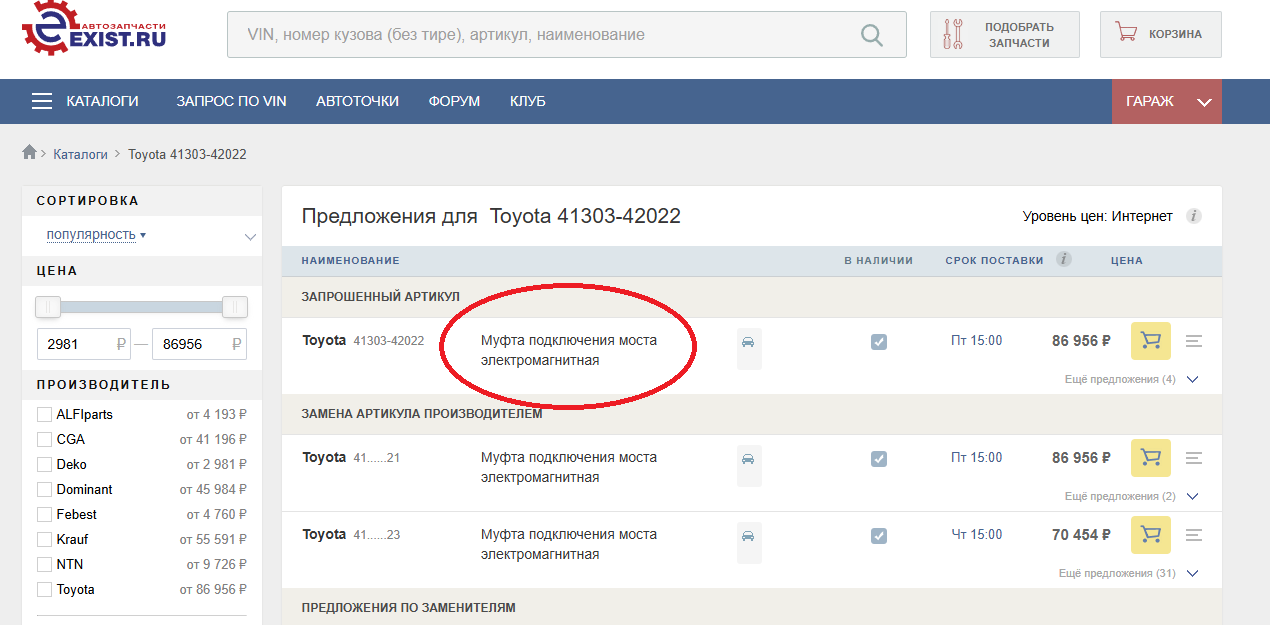
Task: Add Toyota 41303-42022 to cart
Action: point(1151,341)
